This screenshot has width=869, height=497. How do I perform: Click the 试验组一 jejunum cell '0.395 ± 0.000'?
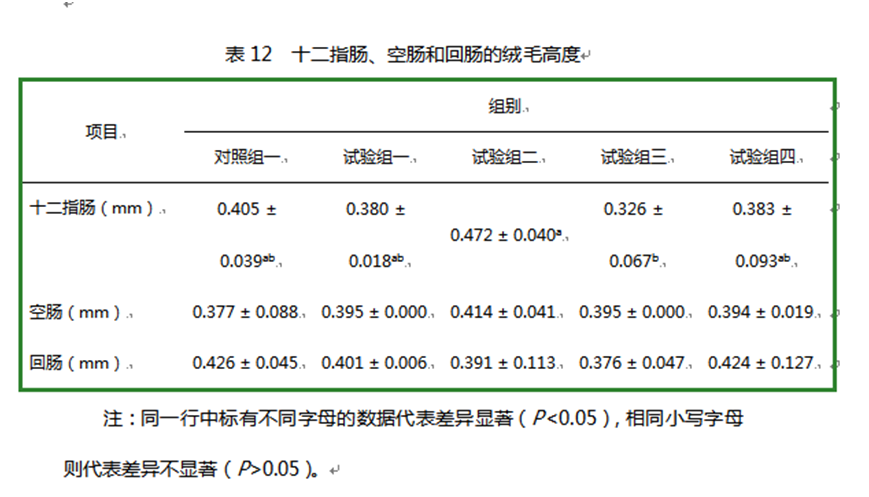click(375, 312)
